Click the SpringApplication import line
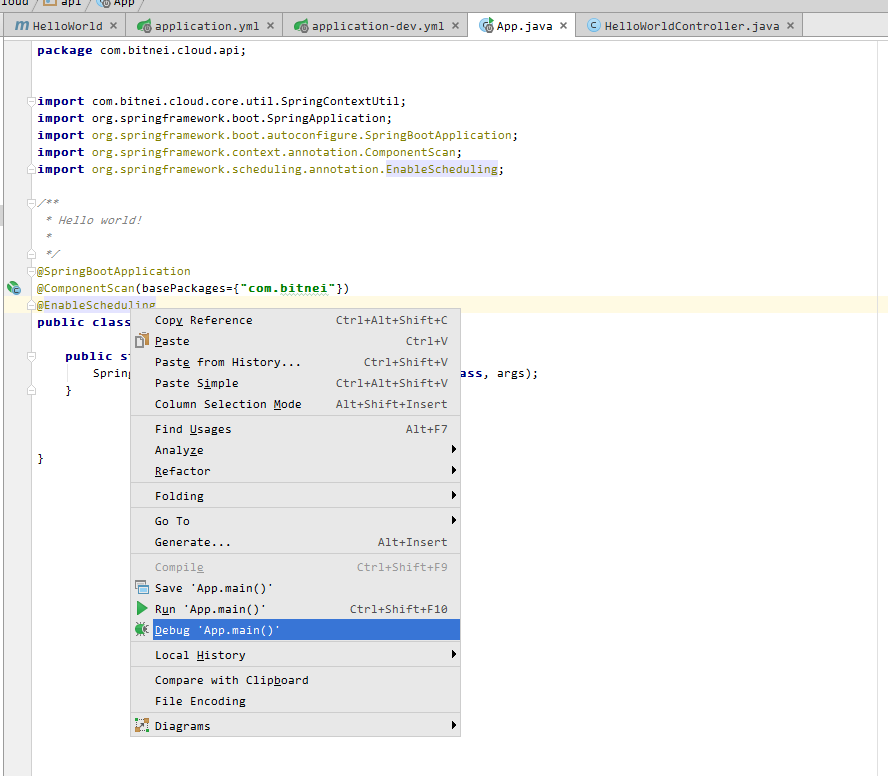The width and height of the screenshot is (888, 776). (x=215, y=118)
